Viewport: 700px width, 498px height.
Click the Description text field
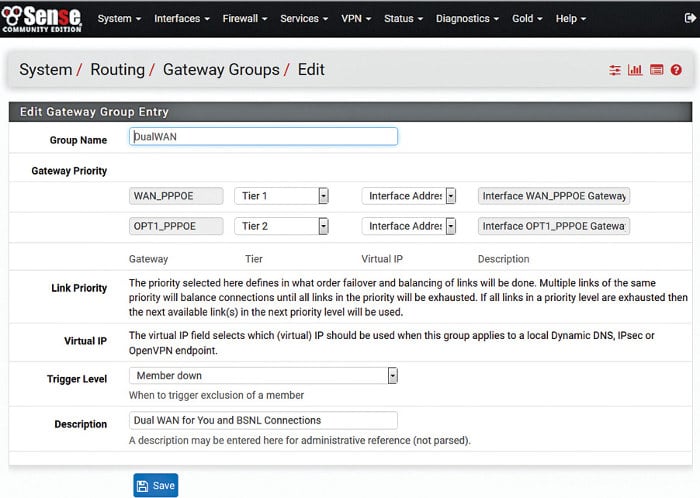tap(263, 420)
